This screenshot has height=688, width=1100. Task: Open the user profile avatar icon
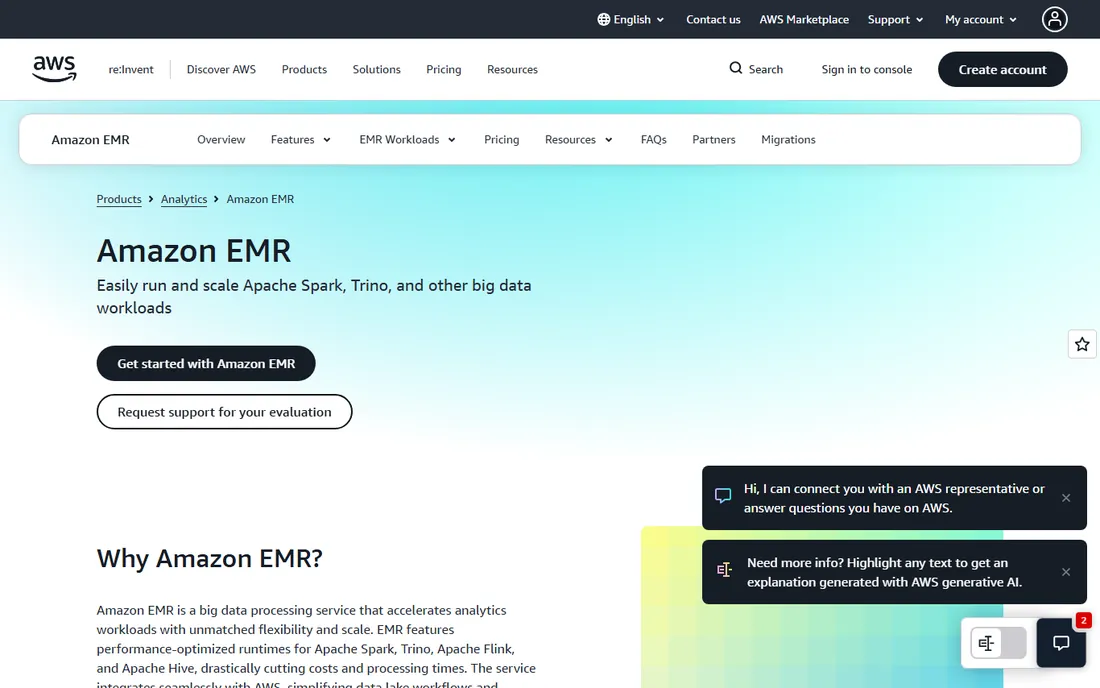coord(1054,20)
